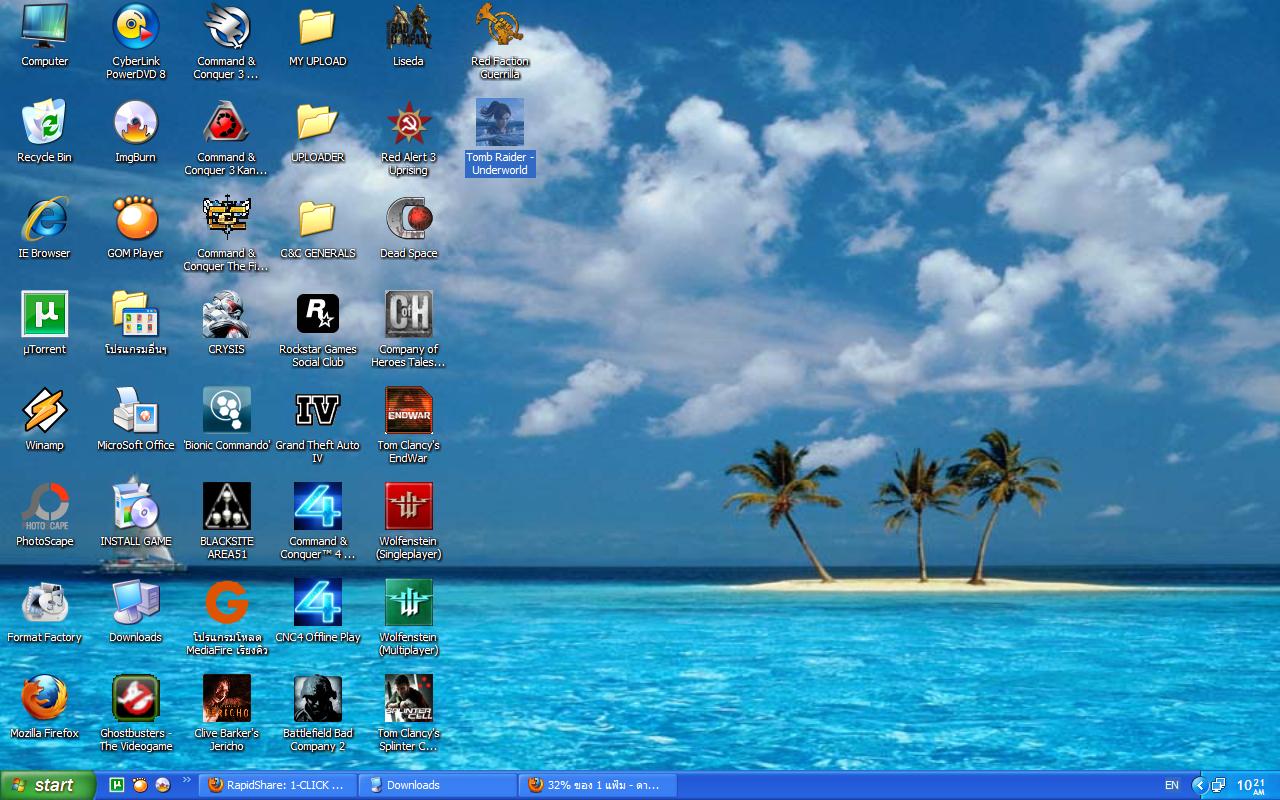Select the Downloads desktop icon
1280x800 pixels.
pyautogui.click(x=136, y=603)
